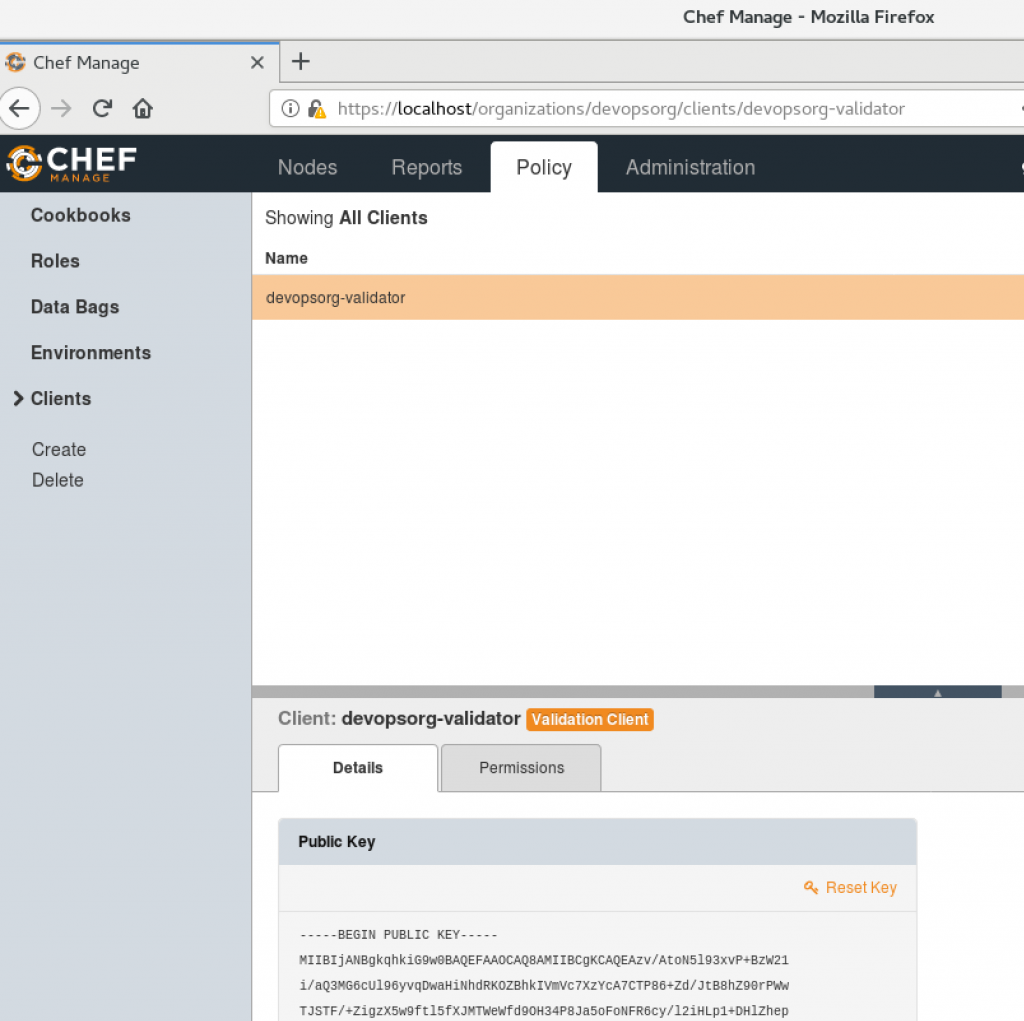Screen dimensions: 1024x1021
Task: Open Environments in the sidebar
Action: point(91,353)
